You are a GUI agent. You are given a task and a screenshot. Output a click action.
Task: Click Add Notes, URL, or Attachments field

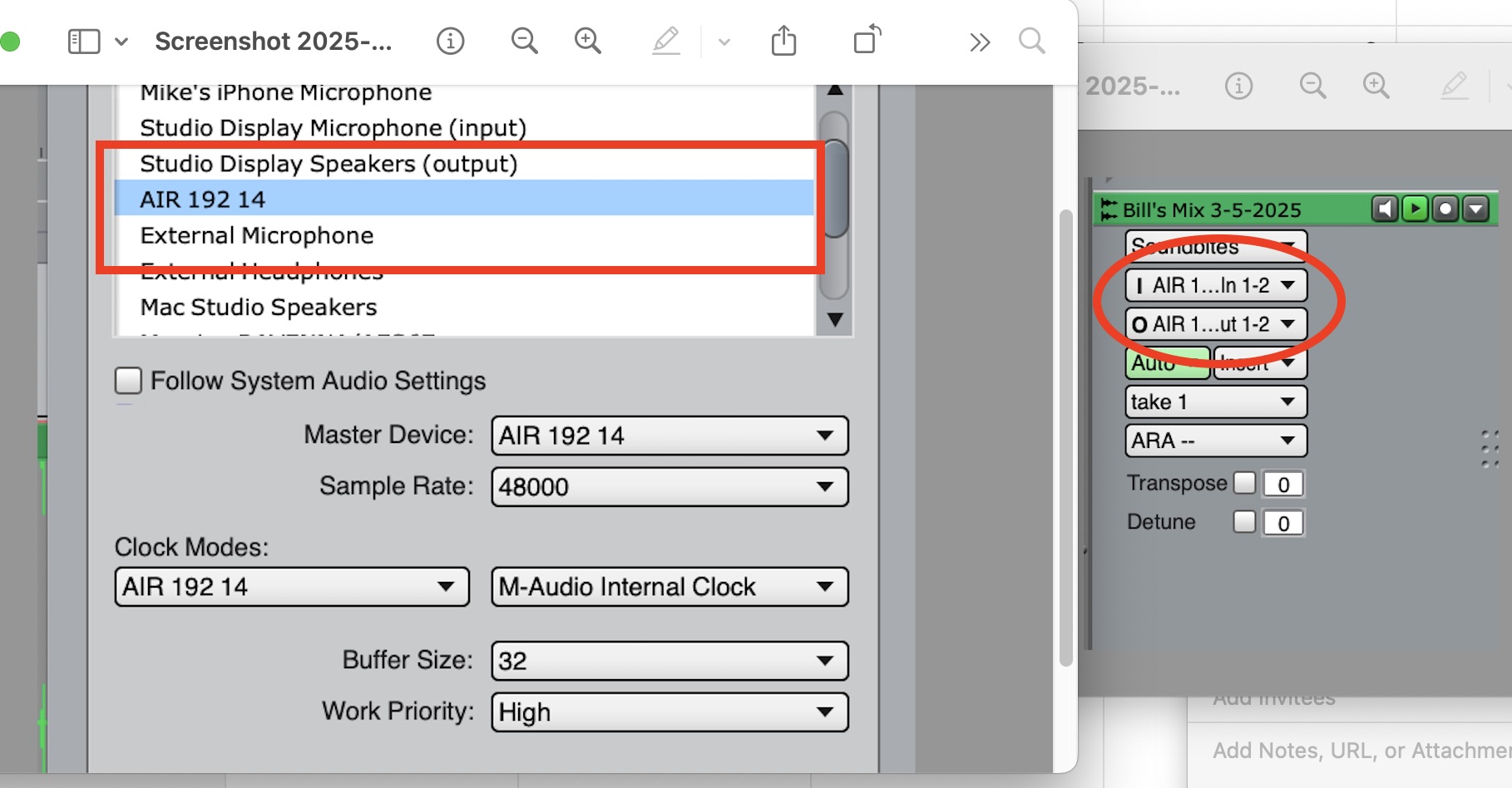click(1361, 751)
